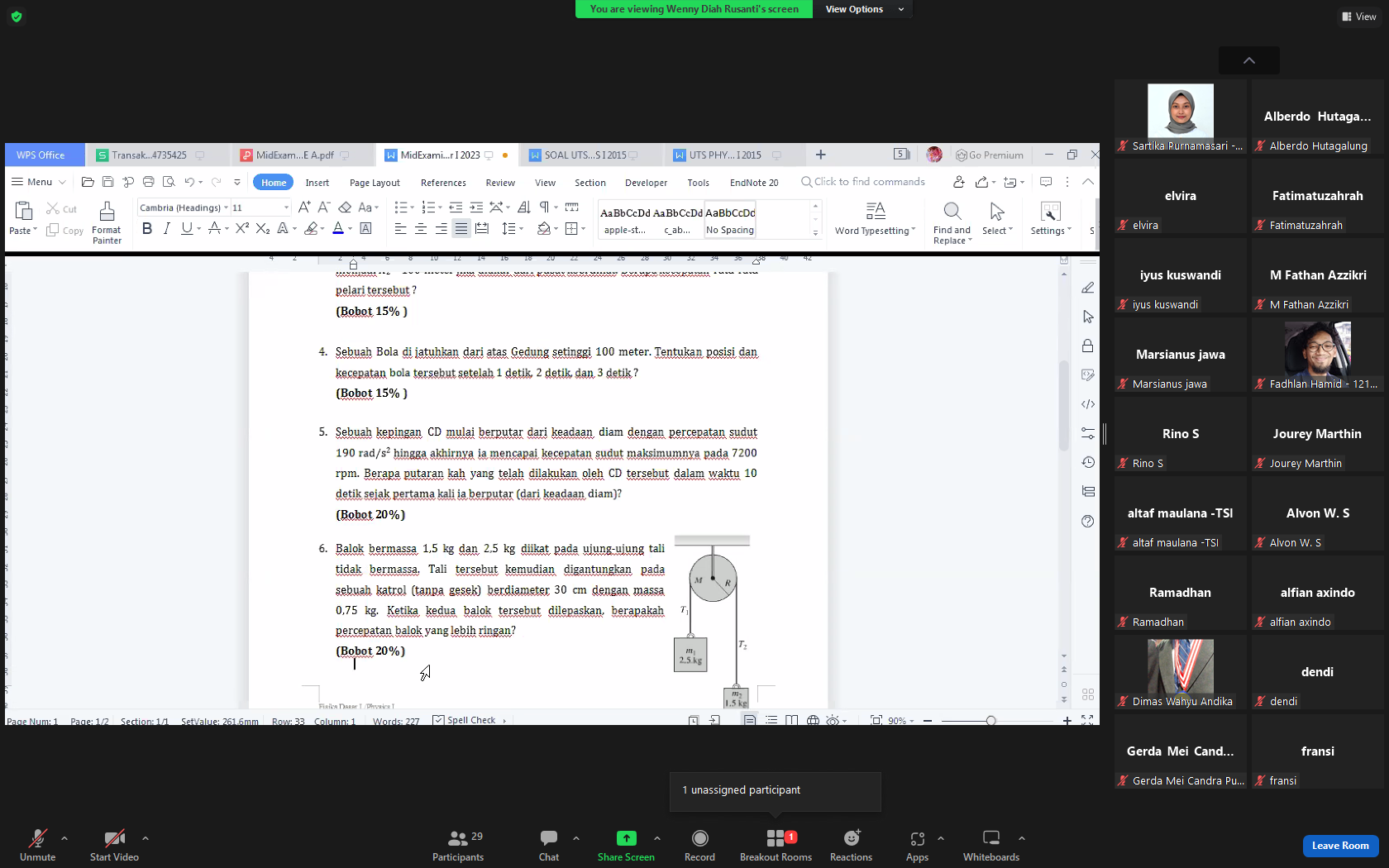Open the Zoom View layout menu
The height and width of the screenshot is (868, 1389).
click(x=1359, y=17)
